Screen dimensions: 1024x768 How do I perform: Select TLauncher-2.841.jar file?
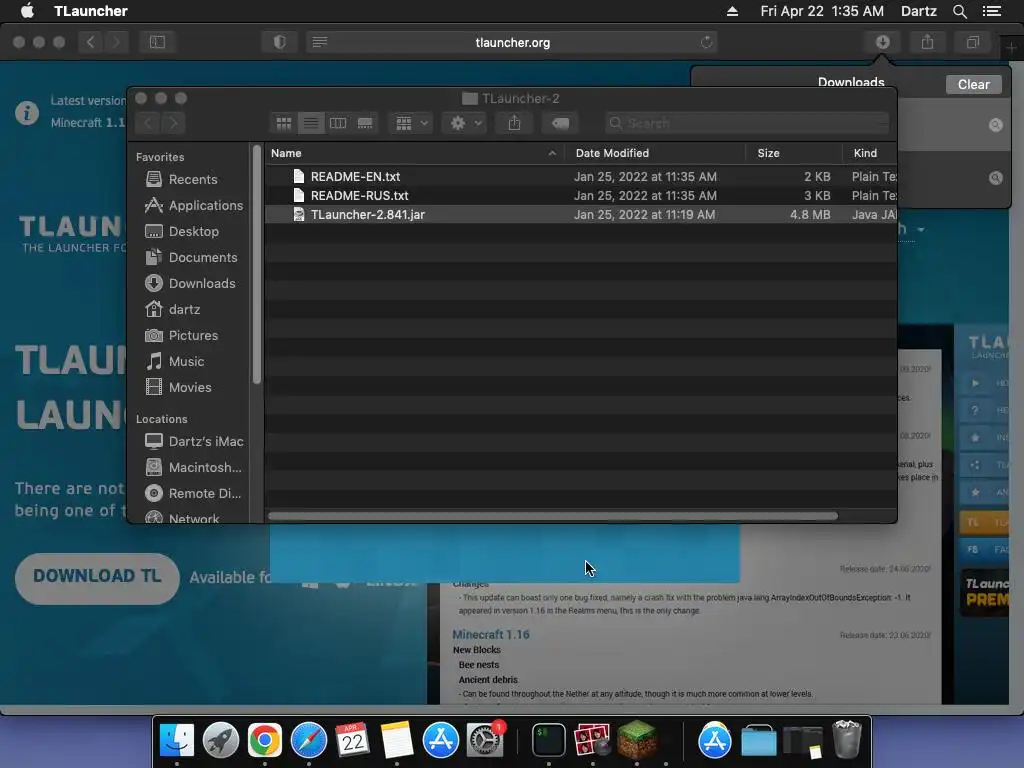581,214
